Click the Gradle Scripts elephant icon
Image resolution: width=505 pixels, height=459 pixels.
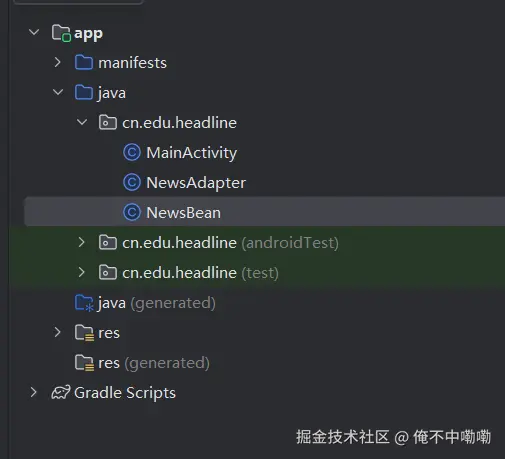pos(61,392)
